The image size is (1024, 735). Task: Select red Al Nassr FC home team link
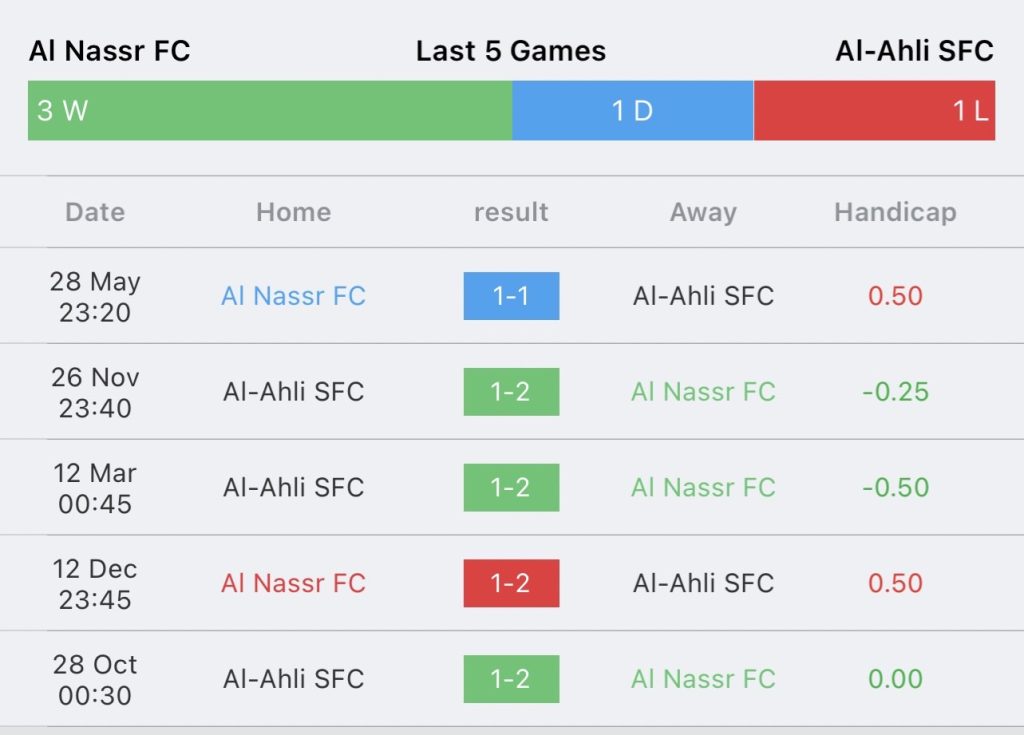pos(293,583)
